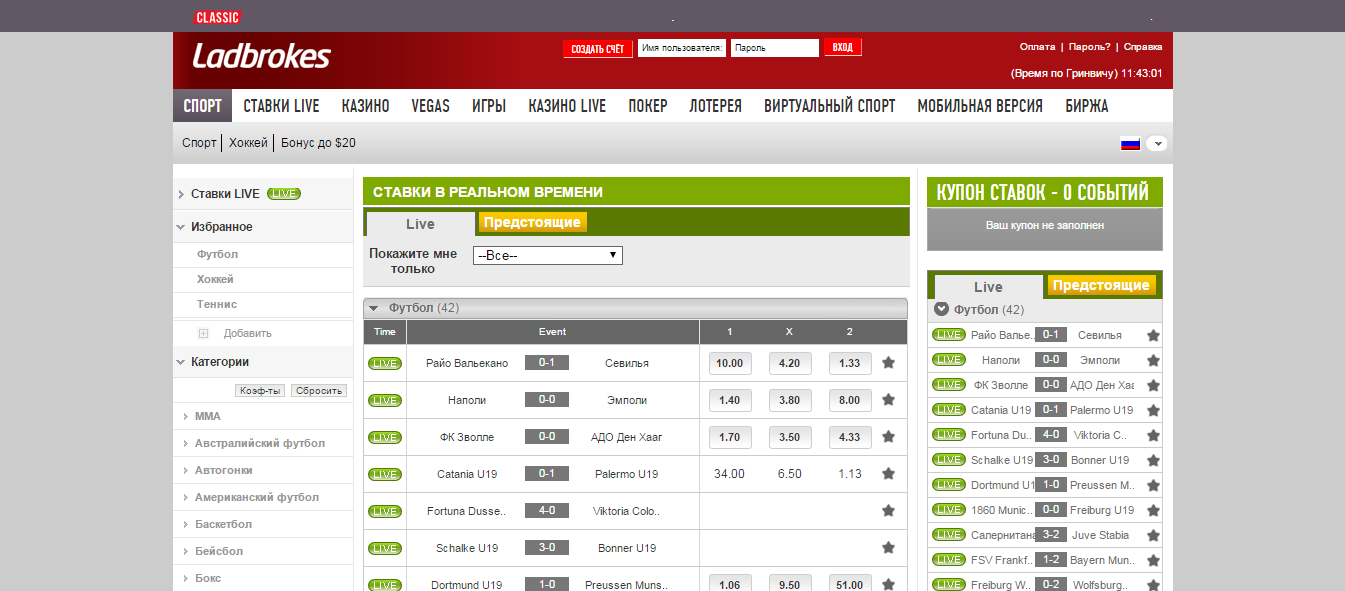Click the ВХОД login button
Screen dimensions: 1345x591
pos(843,47)
